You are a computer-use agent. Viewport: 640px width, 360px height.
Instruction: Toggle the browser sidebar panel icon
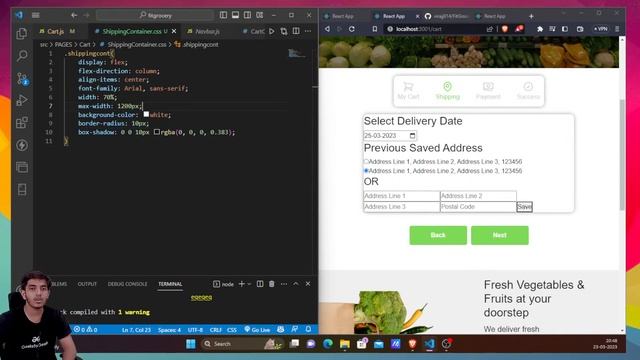point(565,29)
